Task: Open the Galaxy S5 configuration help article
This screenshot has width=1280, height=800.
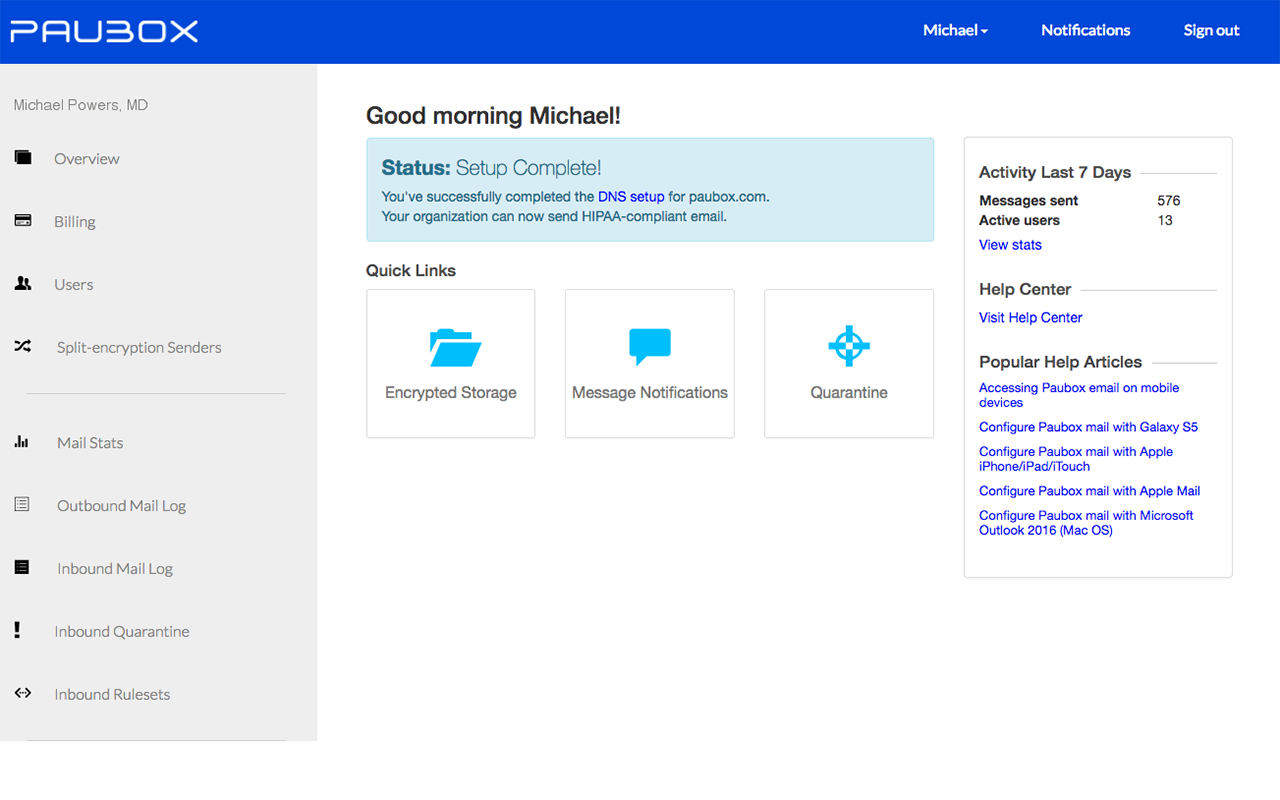Action: (1088, 427)
